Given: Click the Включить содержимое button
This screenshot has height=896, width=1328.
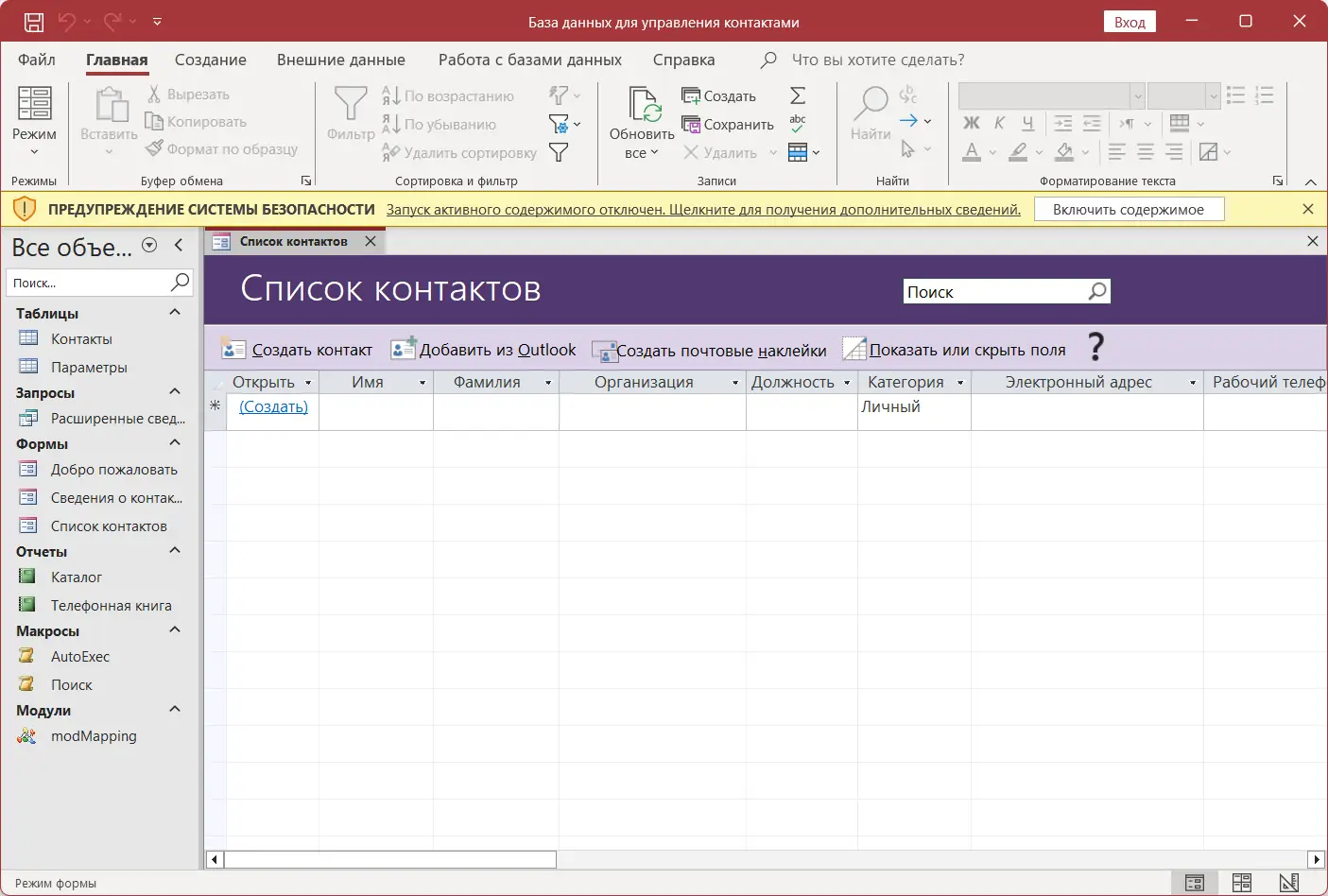Looking at the screenshot, I should 1129,210.
